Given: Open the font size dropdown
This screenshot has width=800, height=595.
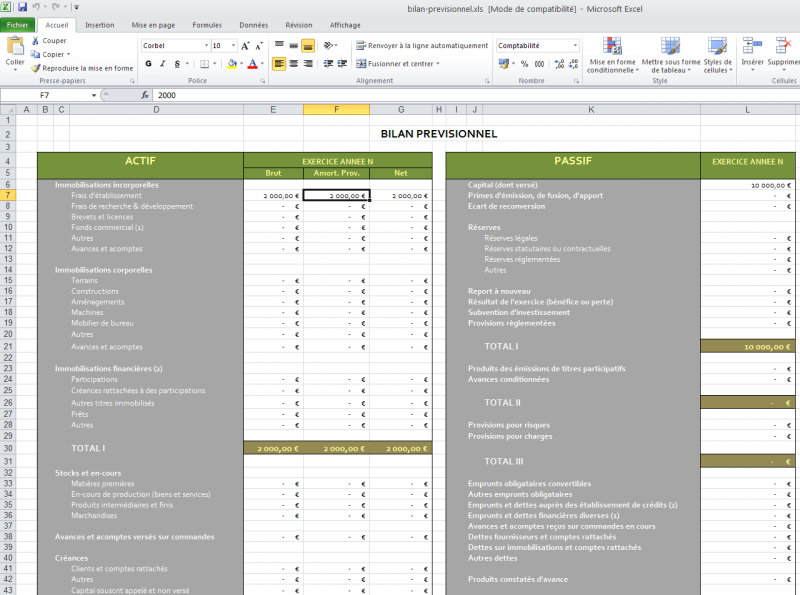Looking at the screenshot, I should pyautogui.click(x=233, y=46).
